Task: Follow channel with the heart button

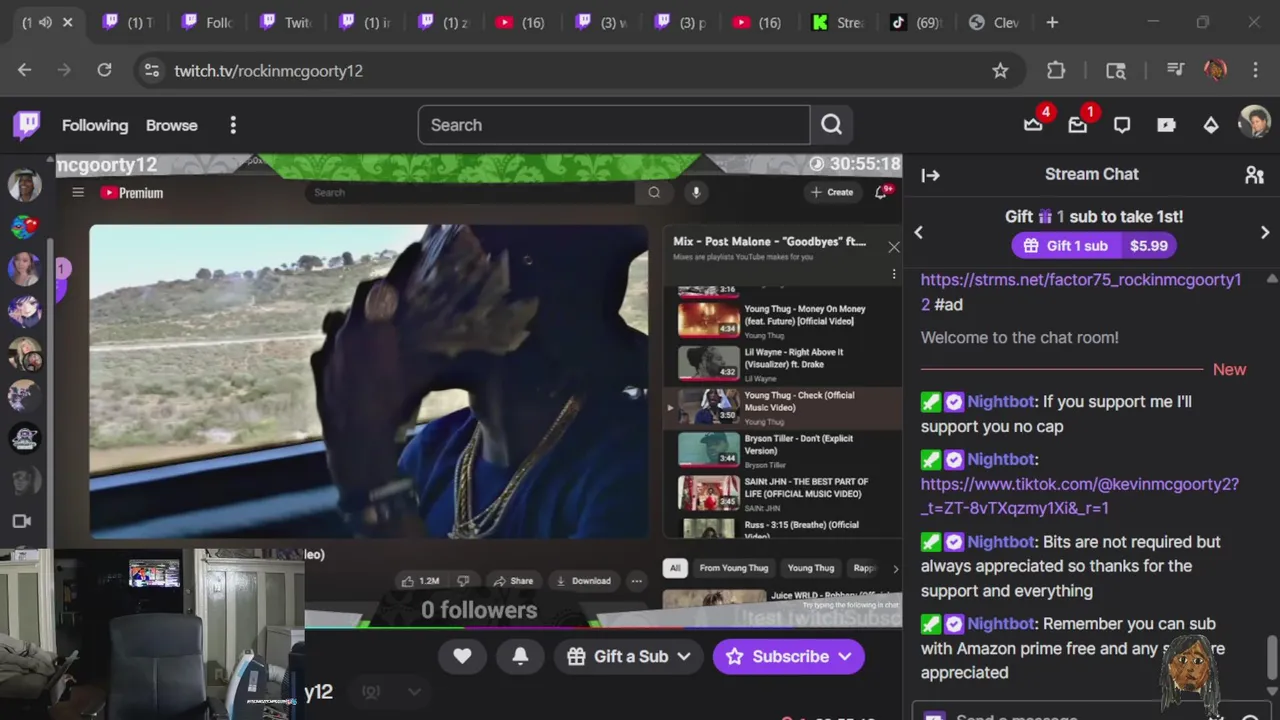Action: [462, 656]
